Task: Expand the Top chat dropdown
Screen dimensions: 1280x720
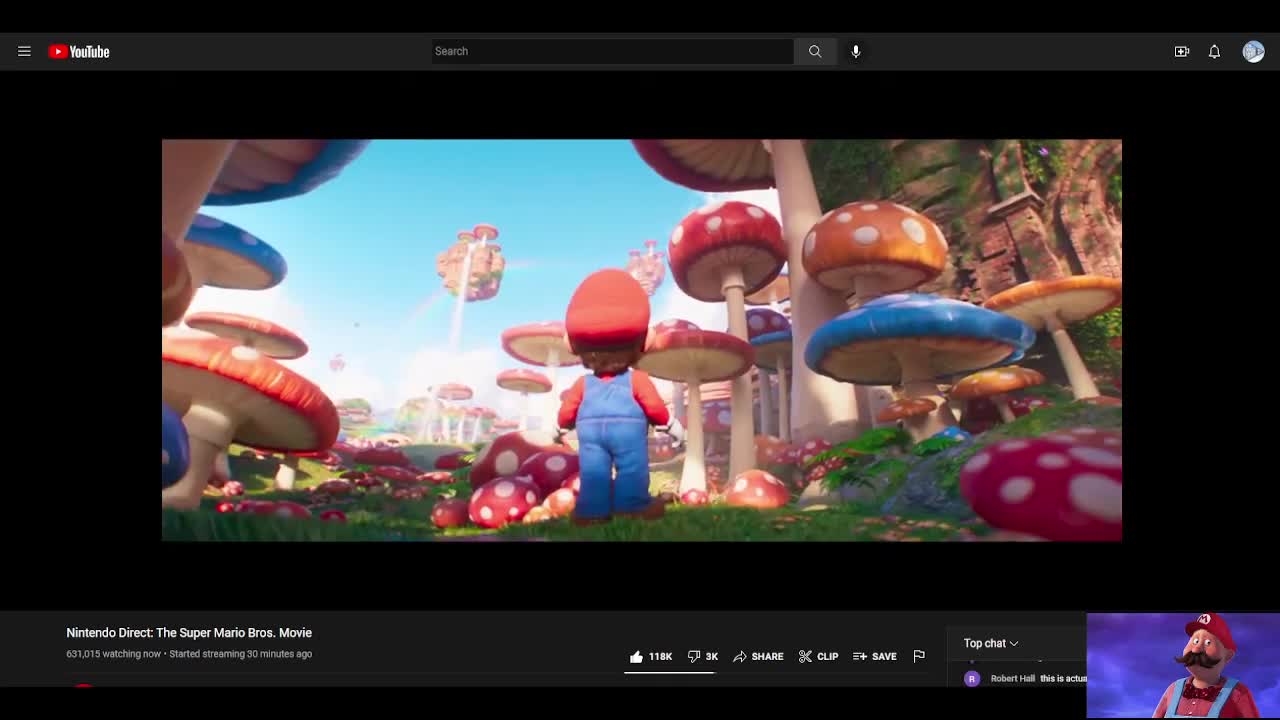Action: click(x=991, y=643)
